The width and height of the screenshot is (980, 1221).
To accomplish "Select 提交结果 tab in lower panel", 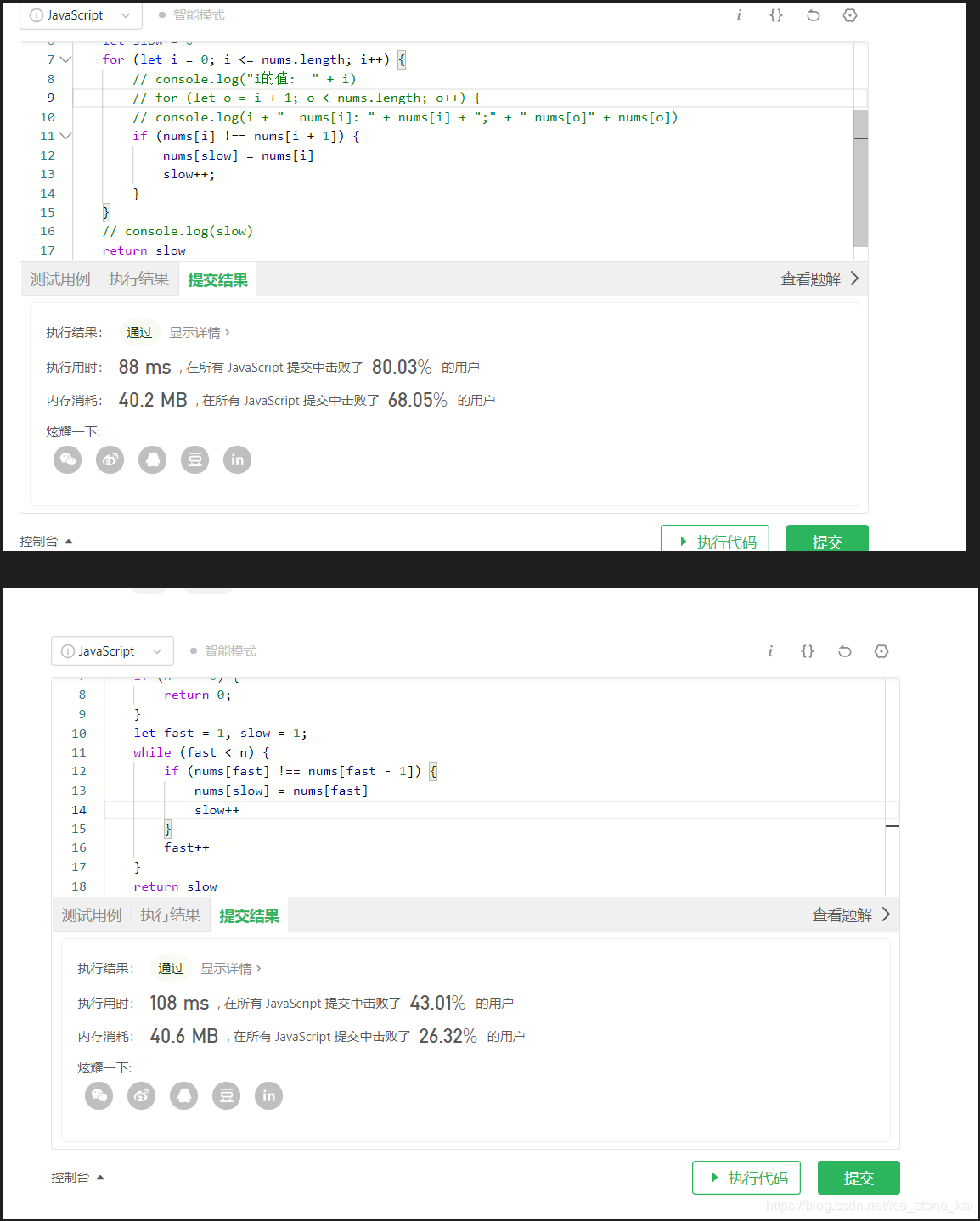I will [x=249, y=915].
